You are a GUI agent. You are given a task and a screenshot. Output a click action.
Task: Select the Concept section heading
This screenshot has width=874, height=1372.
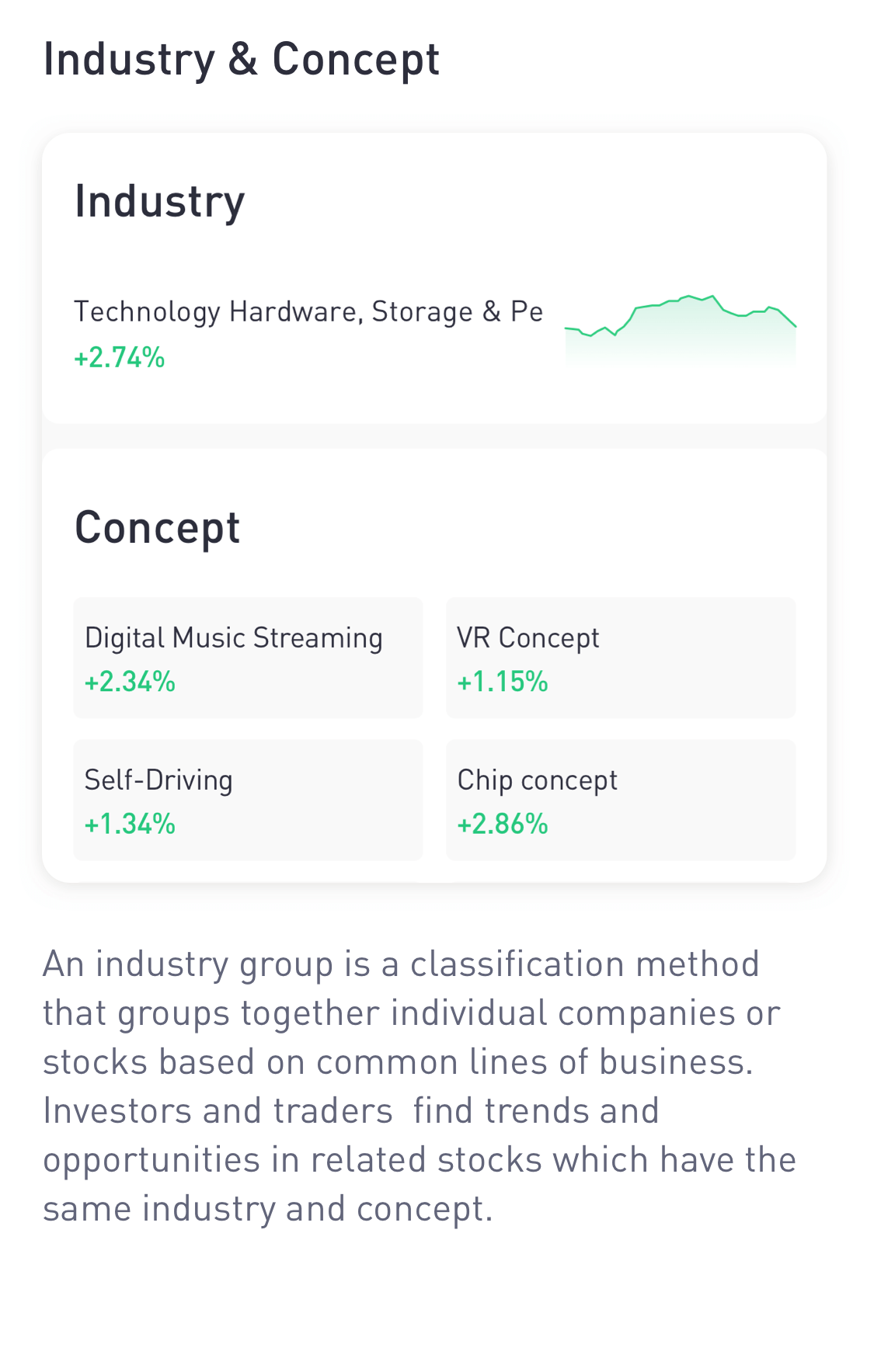pyautogui.click(x=157, y=528)
